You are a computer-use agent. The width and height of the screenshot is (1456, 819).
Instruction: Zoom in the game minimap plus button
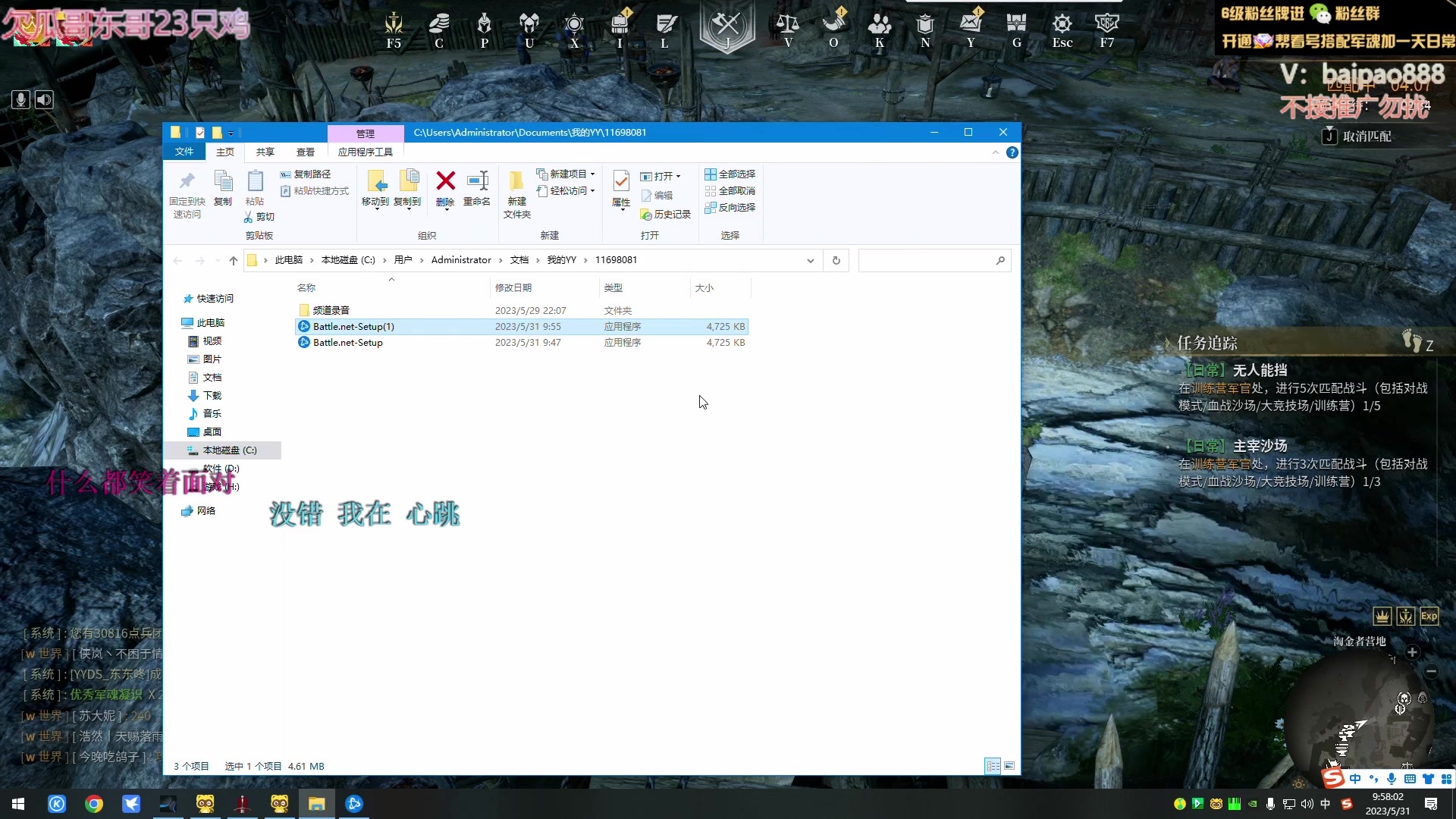coord(1412,652)
